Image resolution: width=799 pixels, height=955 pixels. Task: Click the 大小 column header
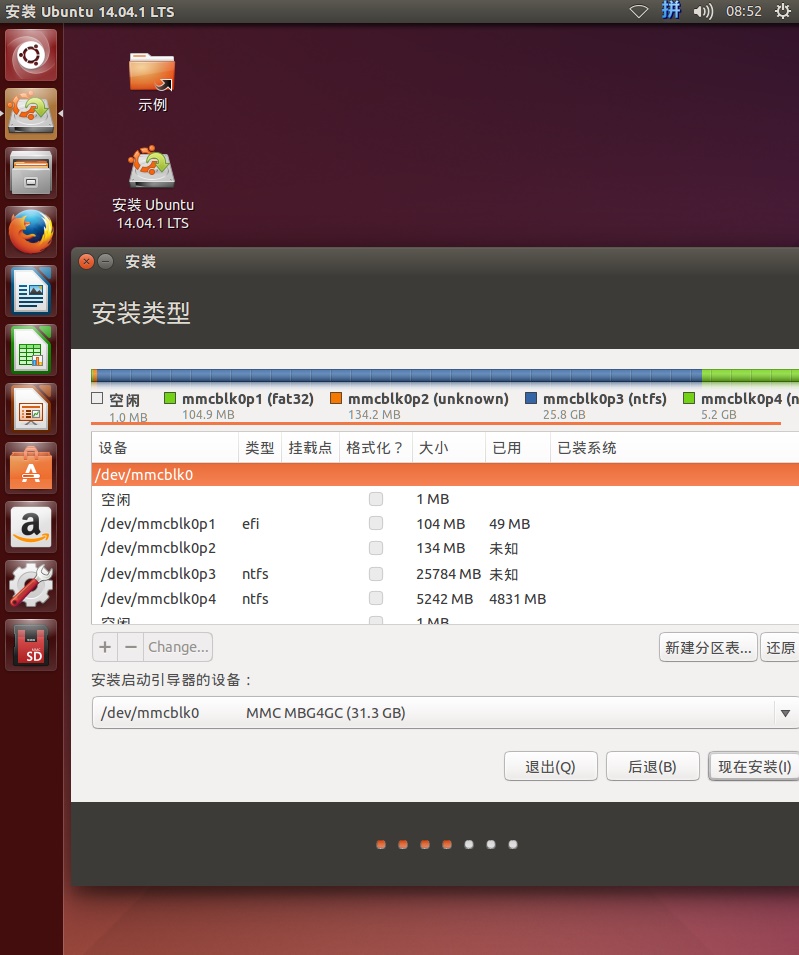(449, 448)
